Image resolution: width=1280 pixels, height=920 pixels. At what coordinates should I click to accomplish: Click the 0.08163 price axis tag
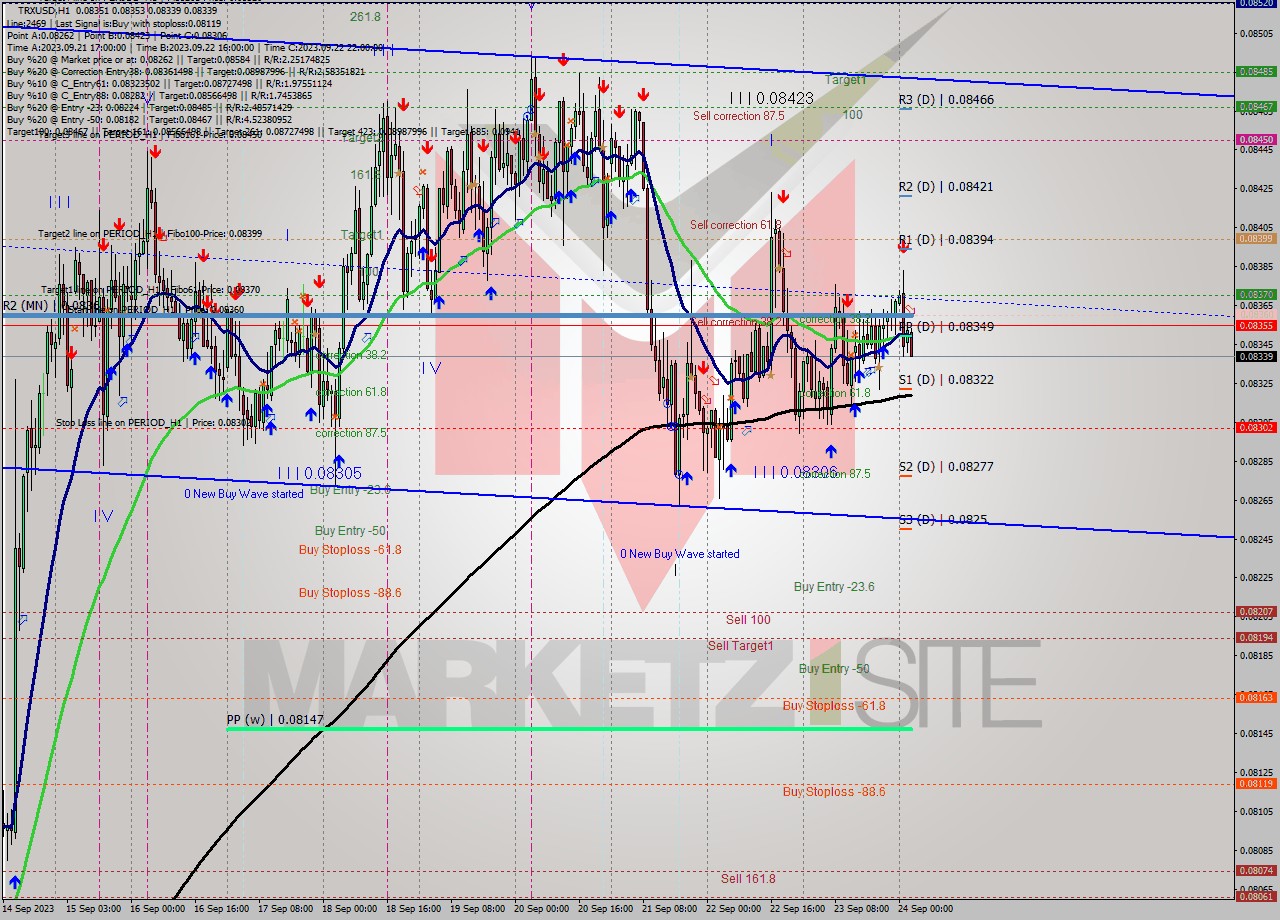click(1255, 697)
